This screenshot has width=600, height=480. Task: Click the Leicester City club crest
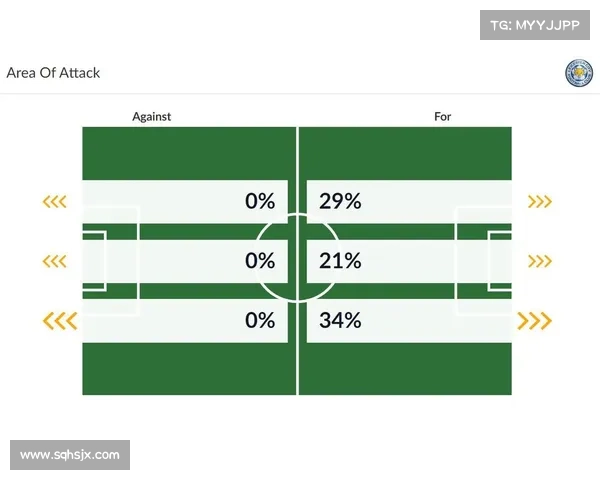578,73
